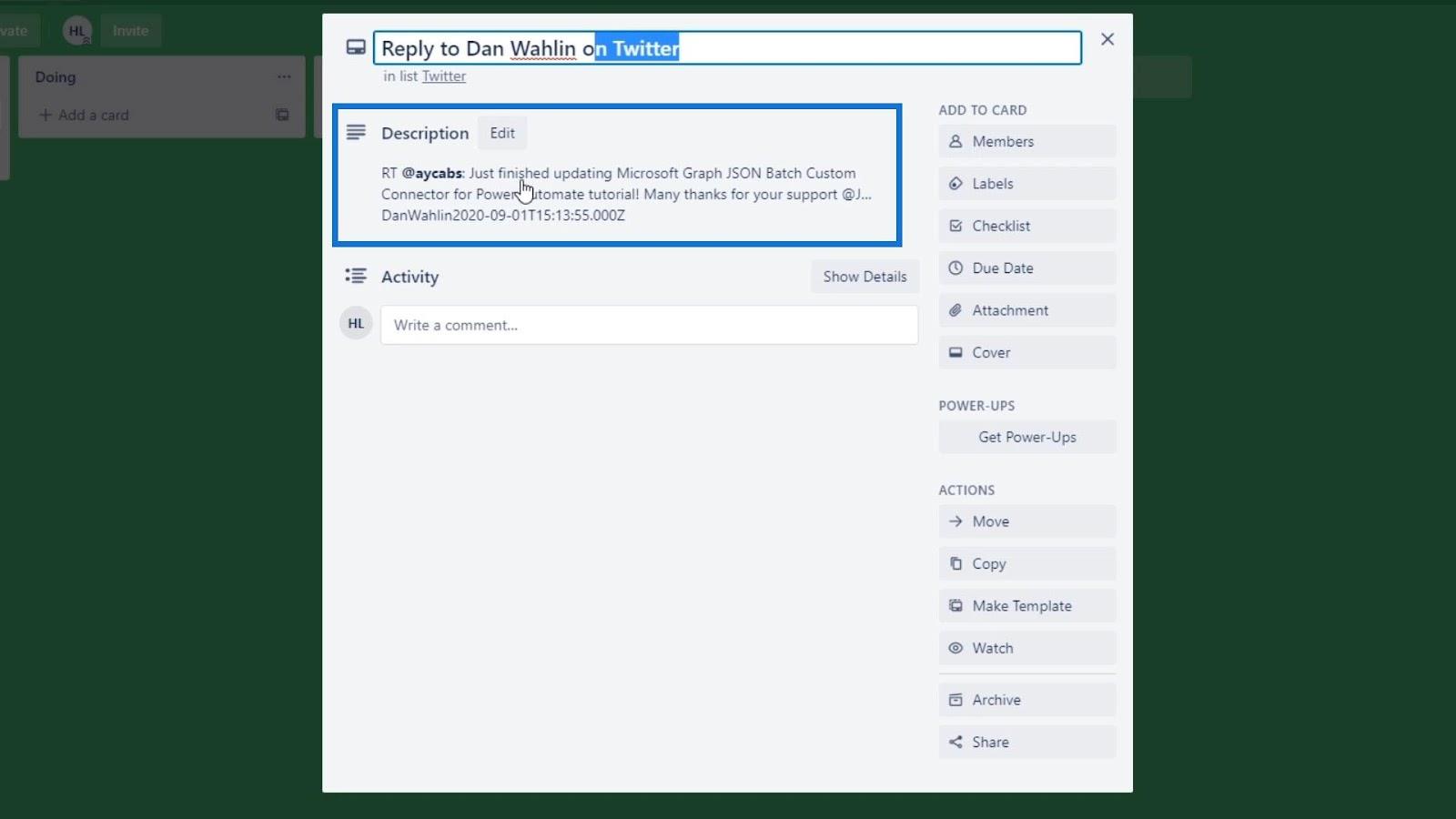
Task: Click the Checklist checkbox icon
Action: pos(955,226)
